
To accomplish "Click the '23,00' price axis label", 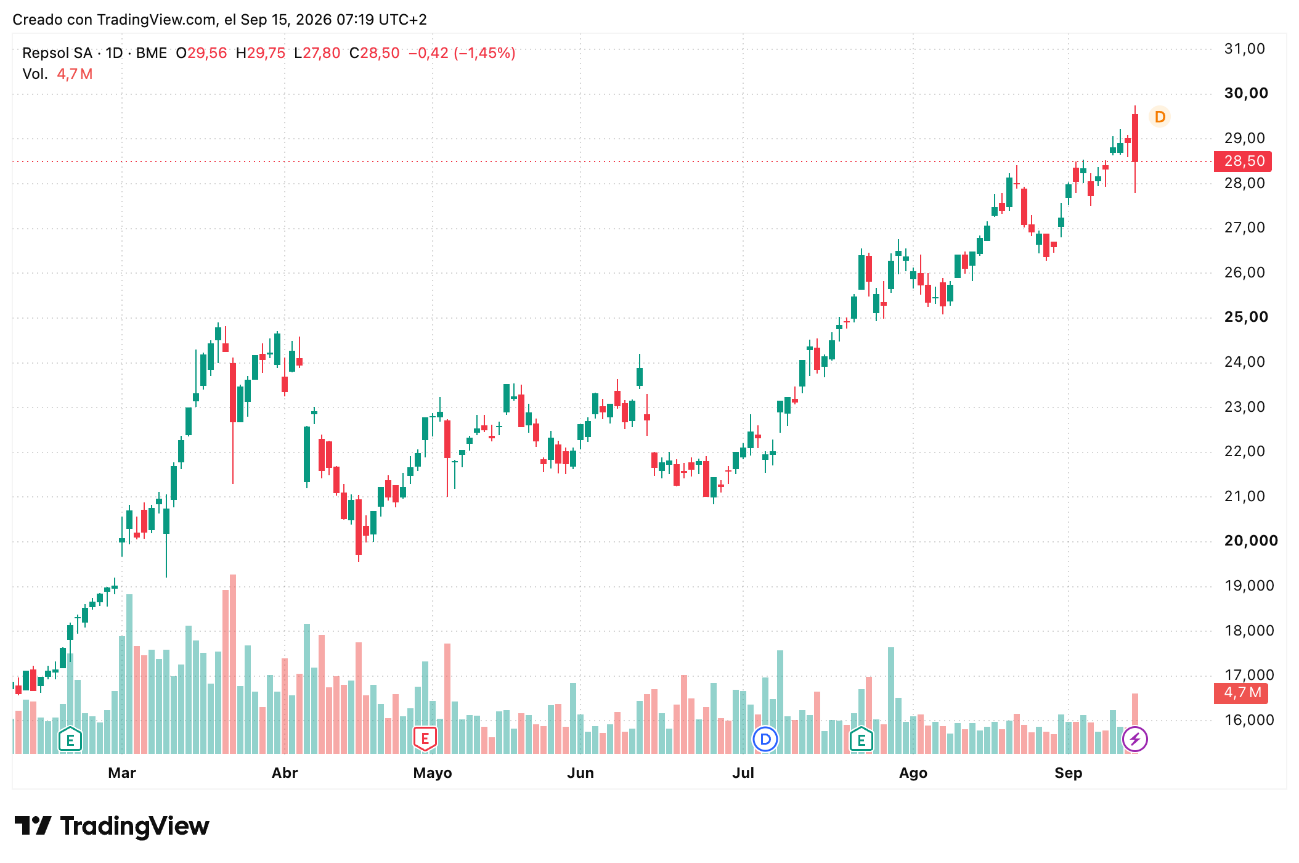I will coord(1246,406).
